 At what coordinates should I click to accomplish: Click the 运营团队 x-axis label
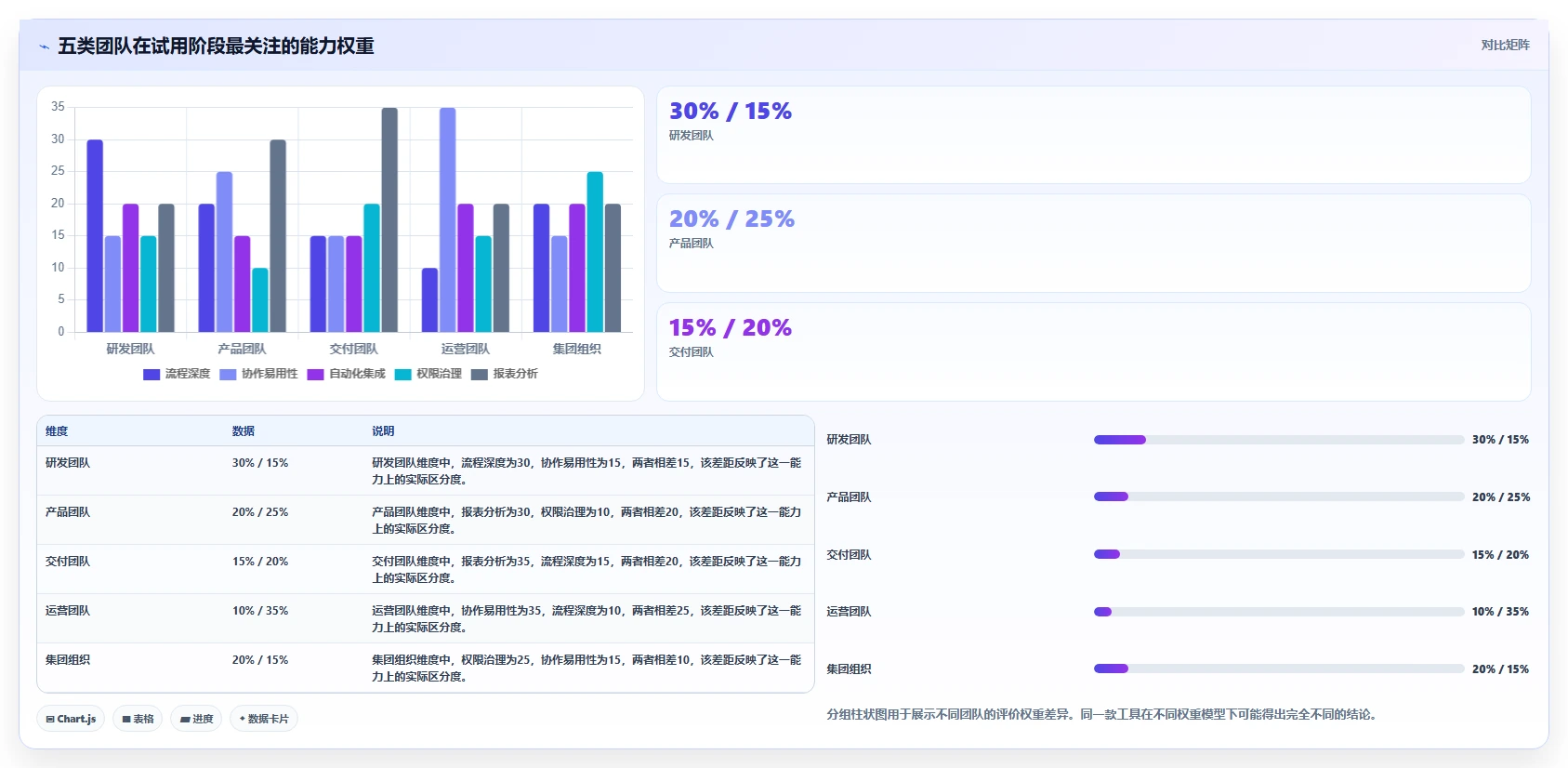(x=465, y=349)
